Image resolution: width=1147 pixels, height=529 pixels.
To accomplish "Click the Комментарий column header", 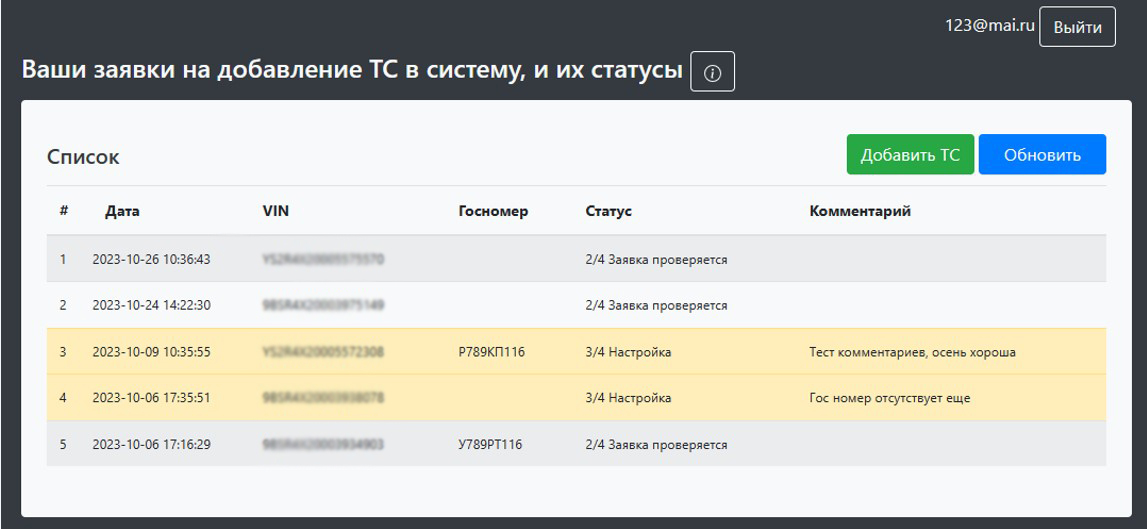I will pos(860,211).
